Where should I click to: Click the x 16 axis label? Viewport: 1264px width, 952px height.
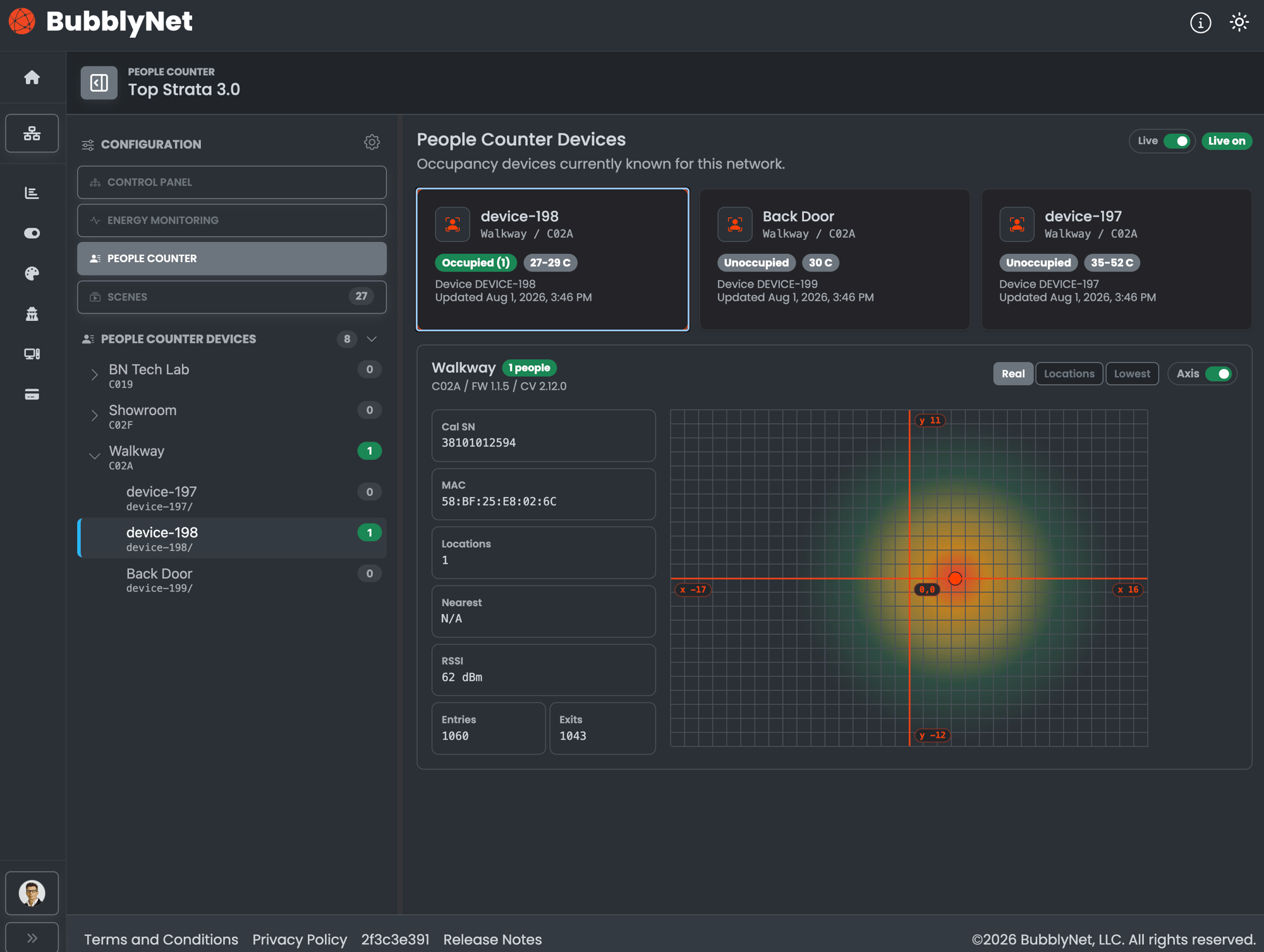click(1128, 589)
